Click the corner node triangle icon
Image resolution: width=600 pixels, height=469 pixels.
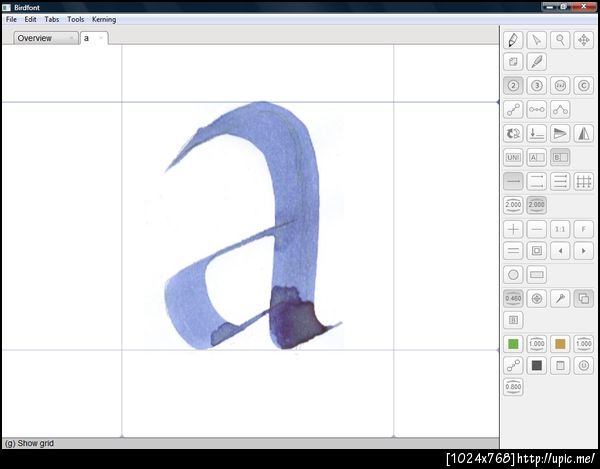pyautogui.click(x=560, y=109)
